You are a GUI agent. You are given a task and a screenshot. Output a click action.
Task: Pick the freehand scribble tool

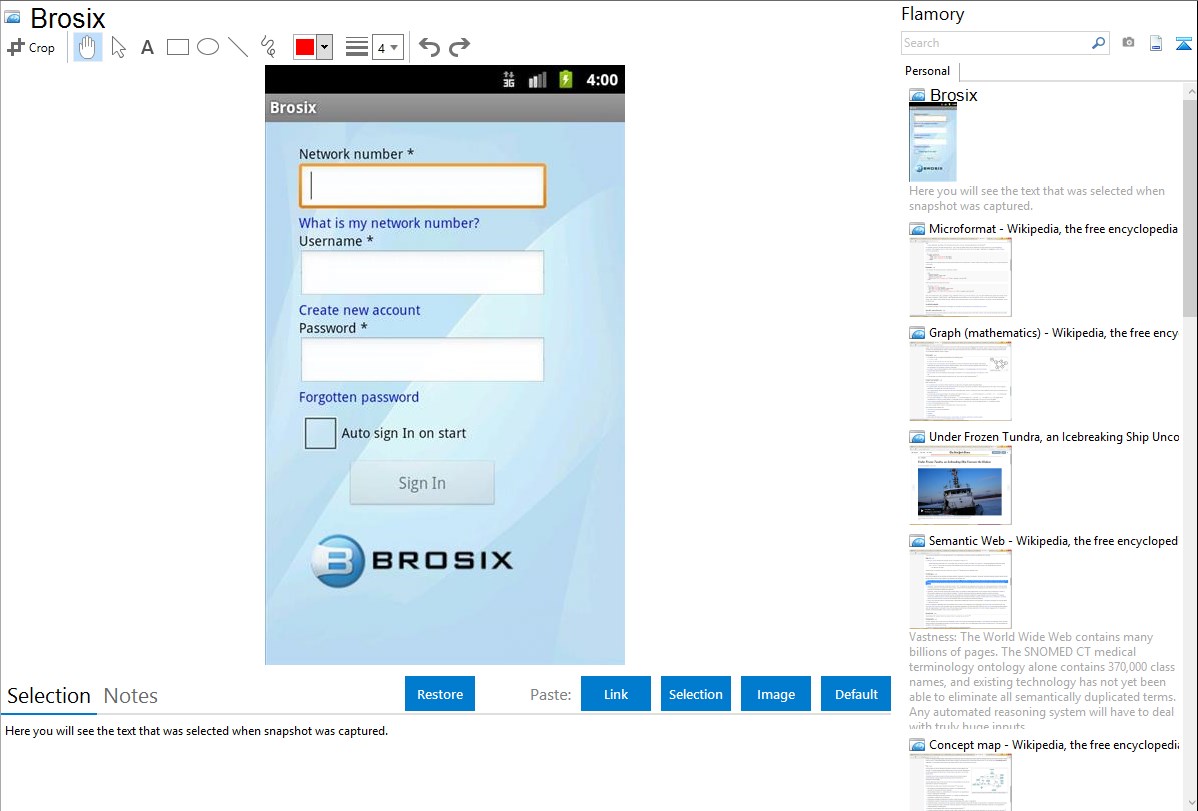268,47
